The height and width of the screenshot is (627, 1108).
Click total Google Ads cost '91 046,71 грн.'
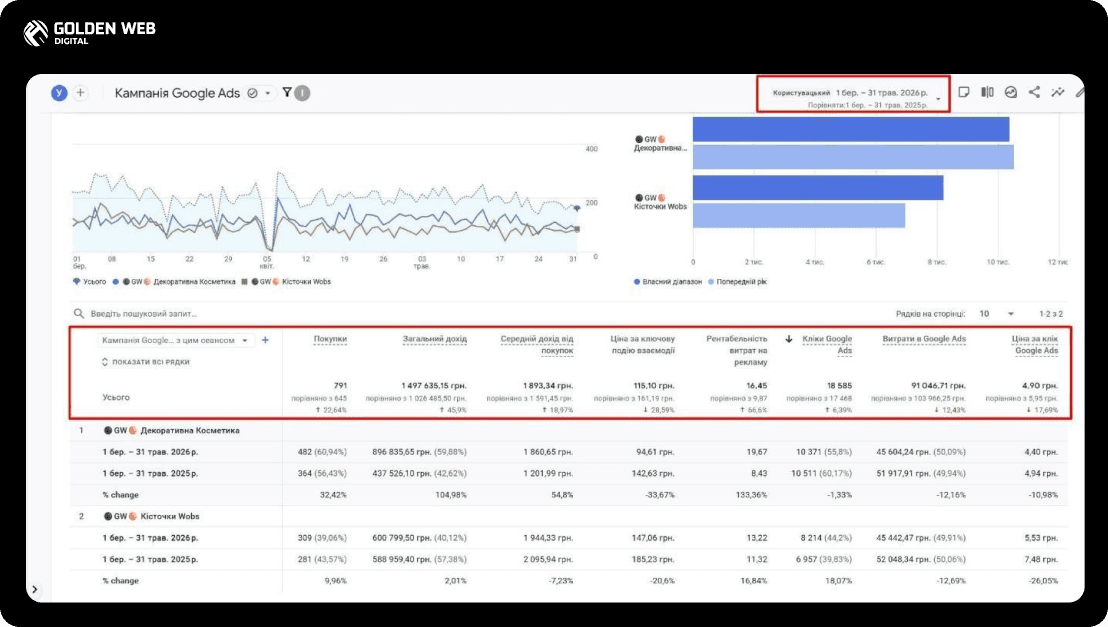pos(938,386)
